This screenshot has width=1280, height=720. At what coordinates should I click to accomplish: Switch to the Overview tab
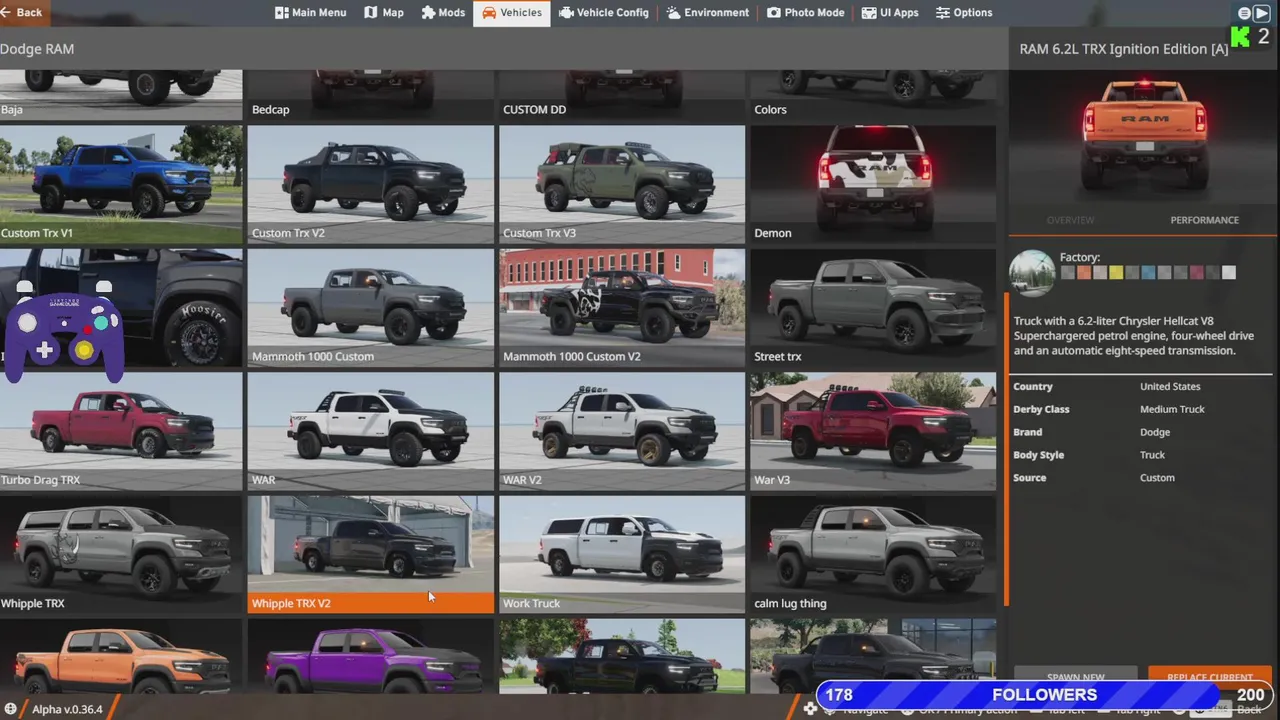(x=1070, y=220)
